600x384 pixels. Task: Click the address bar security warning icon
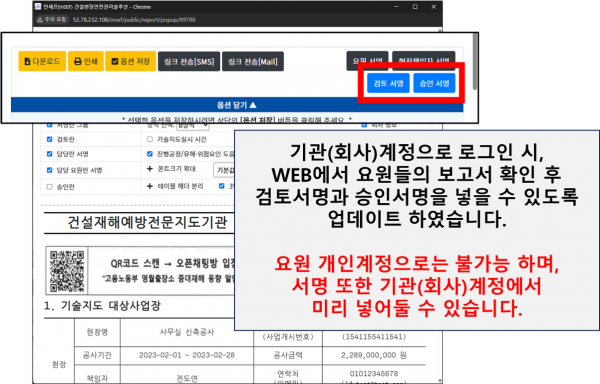40,20
